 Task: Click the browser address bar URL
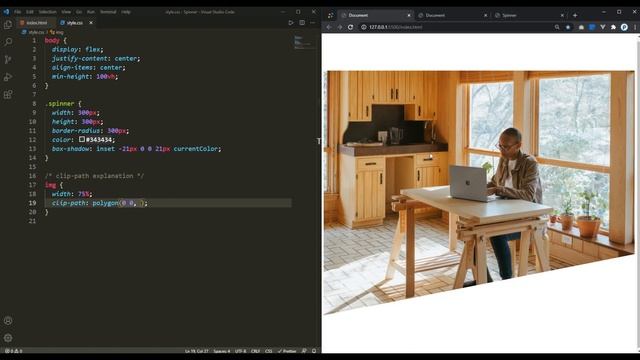(396, 27)
